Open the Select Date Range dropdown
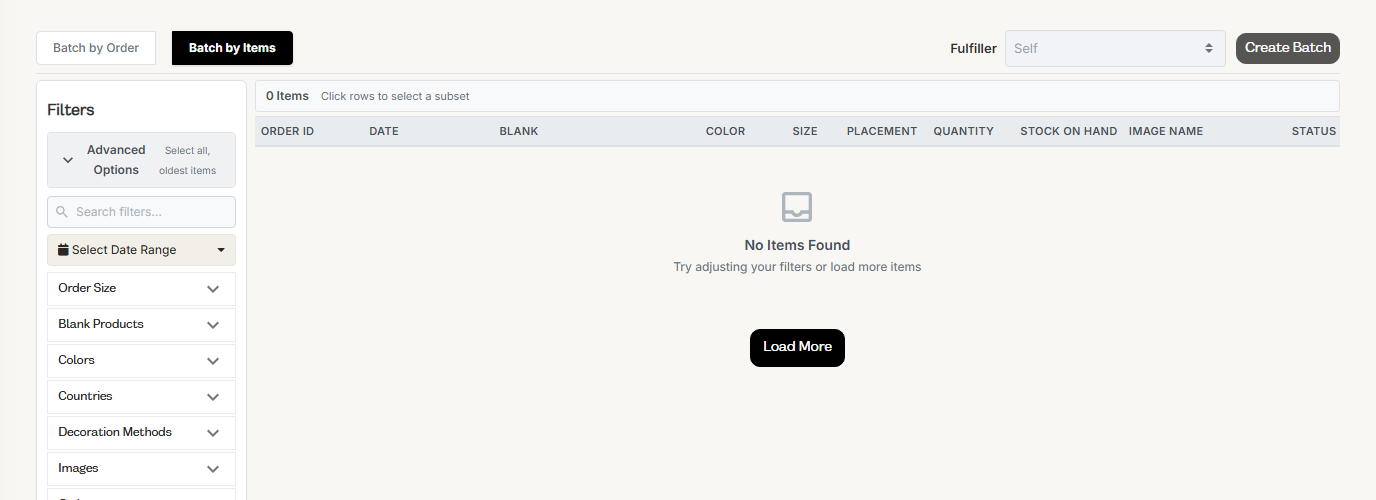The image size is (1376, 500). point(141,250)
